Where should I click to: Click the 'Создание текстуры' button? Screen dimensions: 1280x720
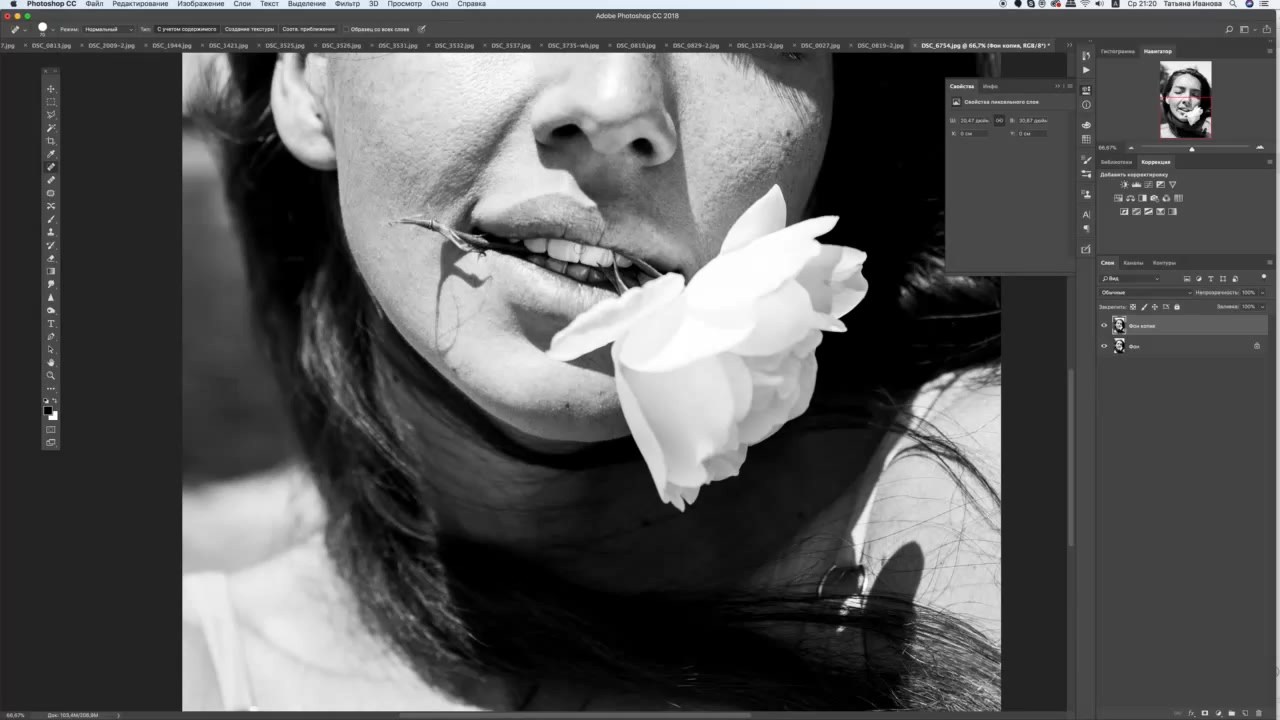point(249,29)
